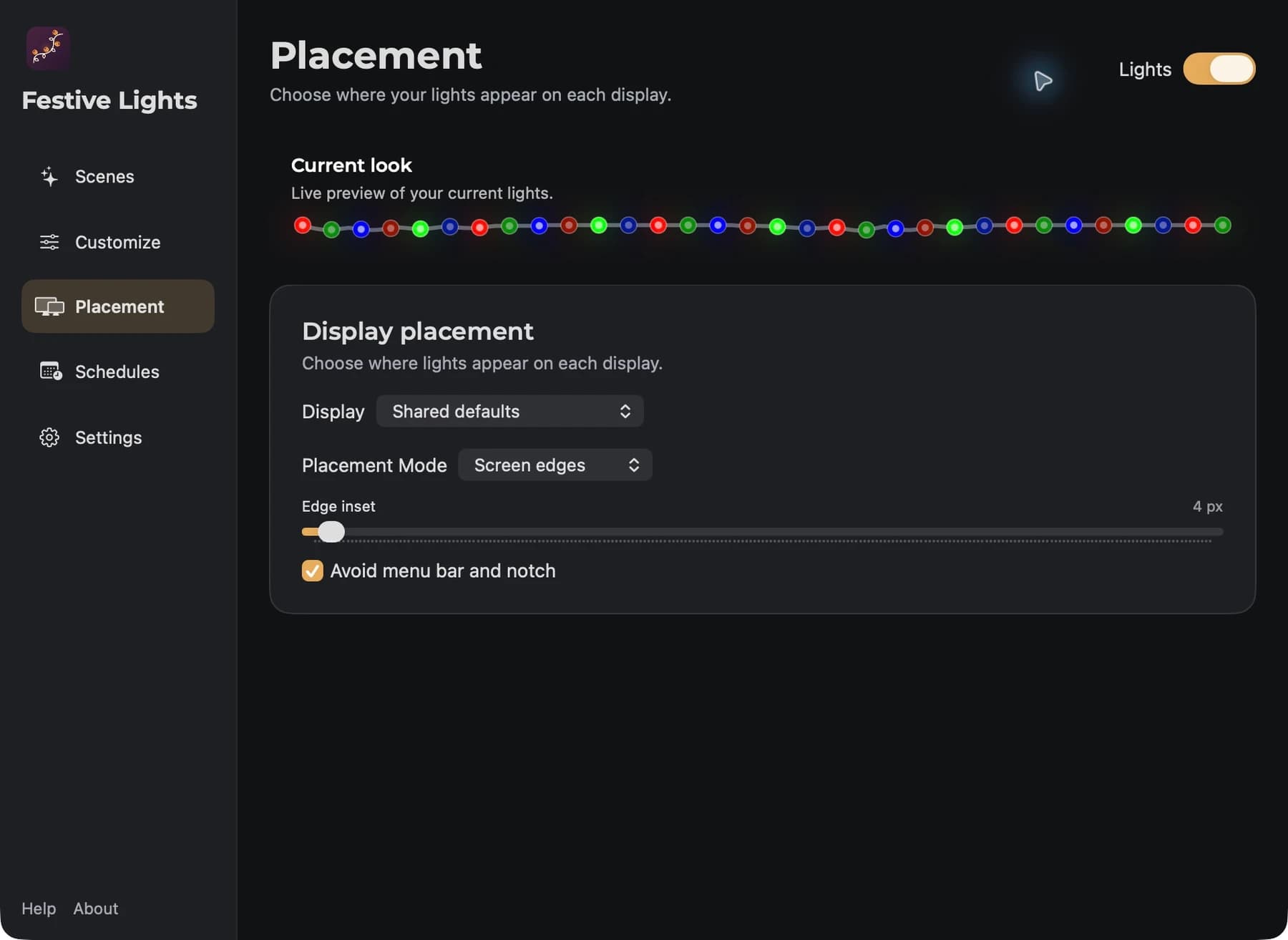The width and height of the screenshot is (1288, 940).
Task: Click the Edge inset label
Action: tap(338, 506)
